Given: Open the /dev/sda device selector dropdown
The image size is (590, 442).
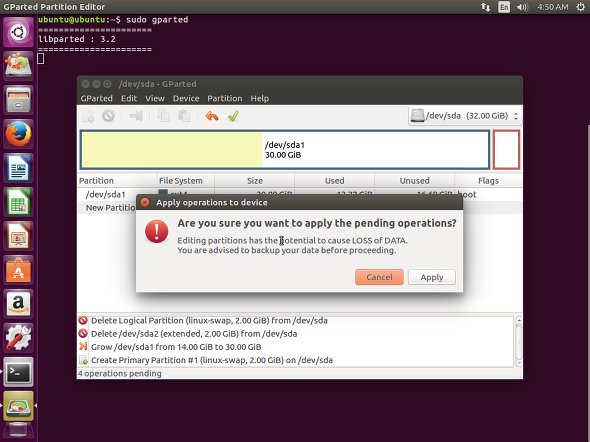Looking at the screenshot, I should 465,116.
